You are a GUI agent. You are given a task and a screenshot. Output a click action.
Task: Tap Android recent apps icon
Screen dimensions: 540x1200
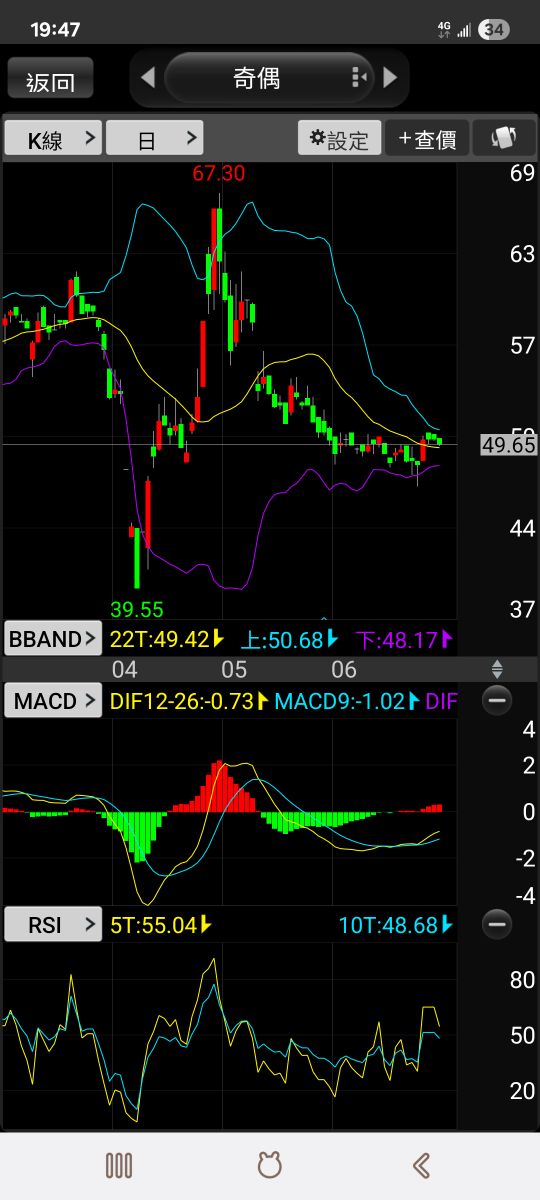point(119,1165)
